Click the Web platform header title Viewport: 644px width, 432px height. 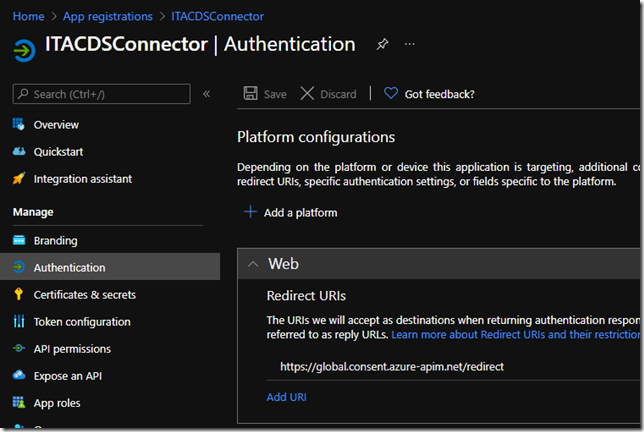pyautogui.click(x=283, y=264)
